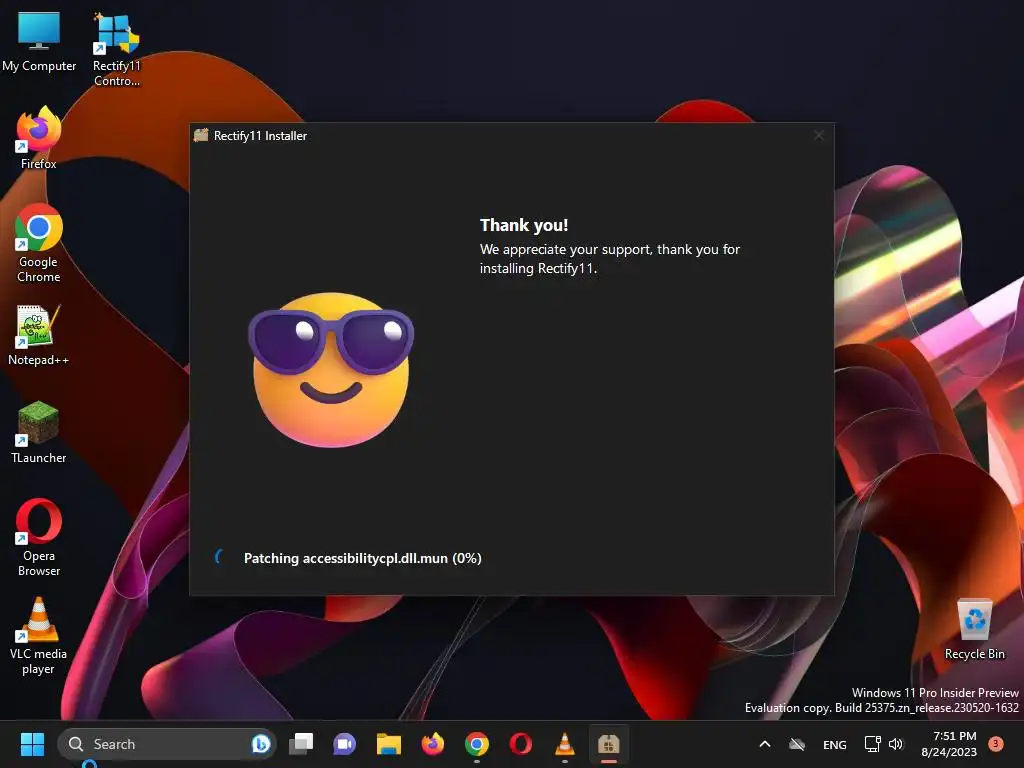
Task: Launch Opera from the taskbar
Action: 520,744
